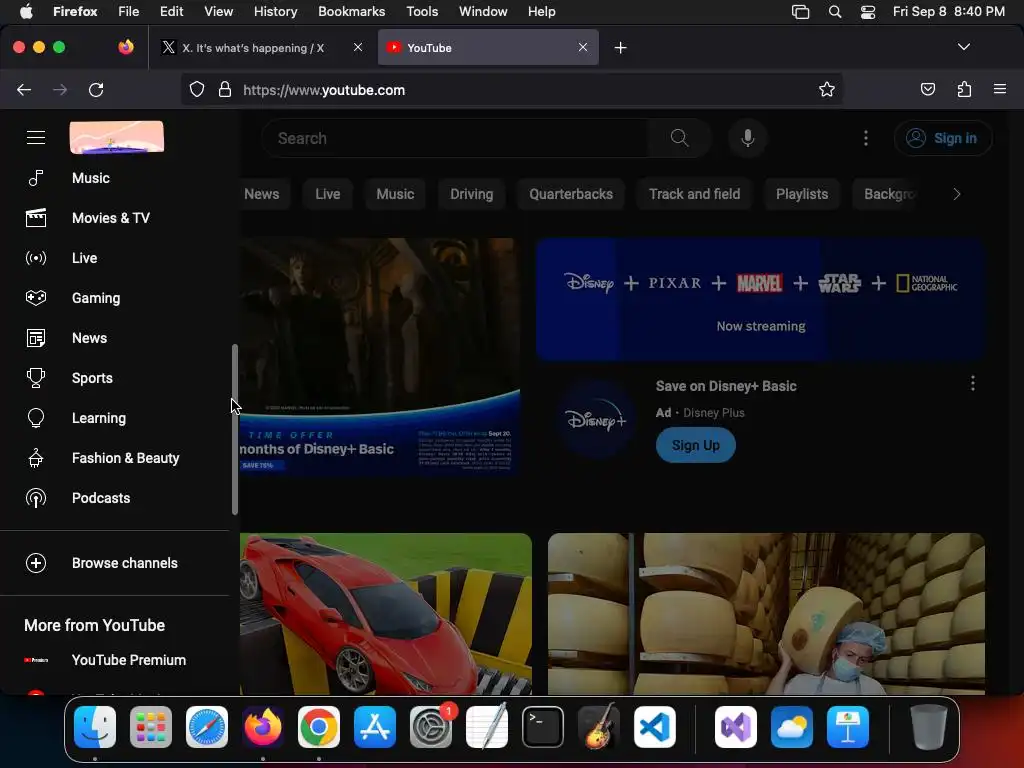Start voice search with microphone

click(748, 138)
